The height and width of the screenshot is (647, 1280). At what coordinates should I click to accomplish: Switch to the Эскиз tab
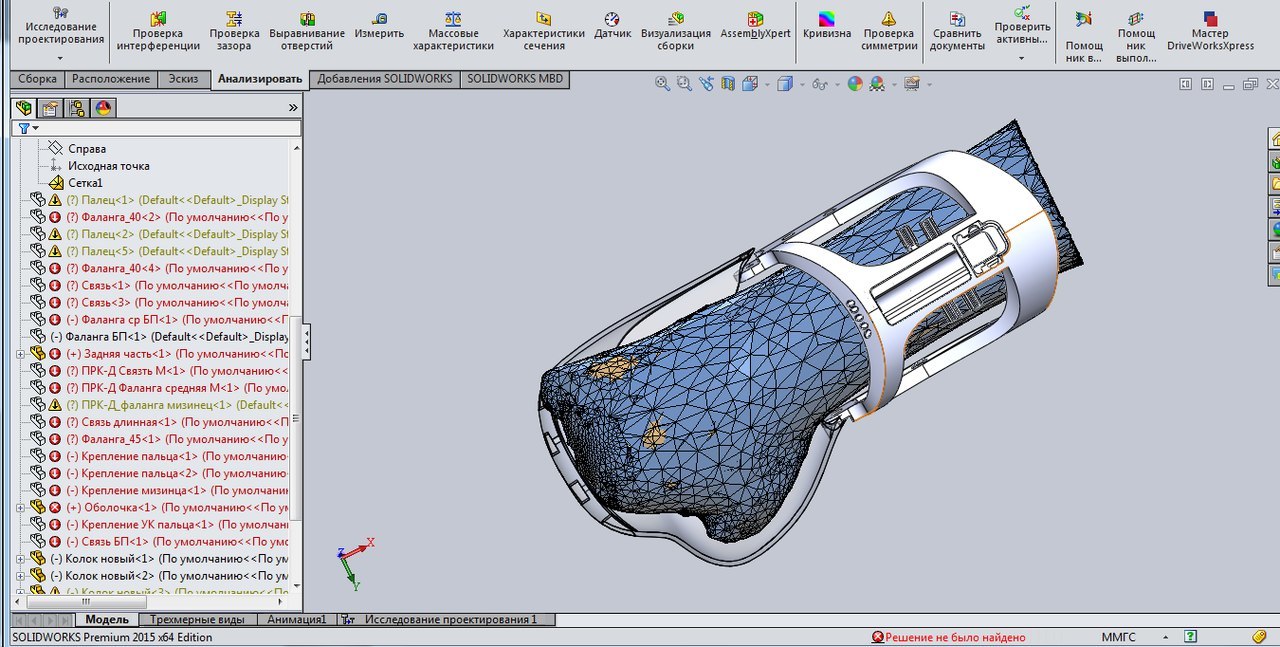click(183, 79)
